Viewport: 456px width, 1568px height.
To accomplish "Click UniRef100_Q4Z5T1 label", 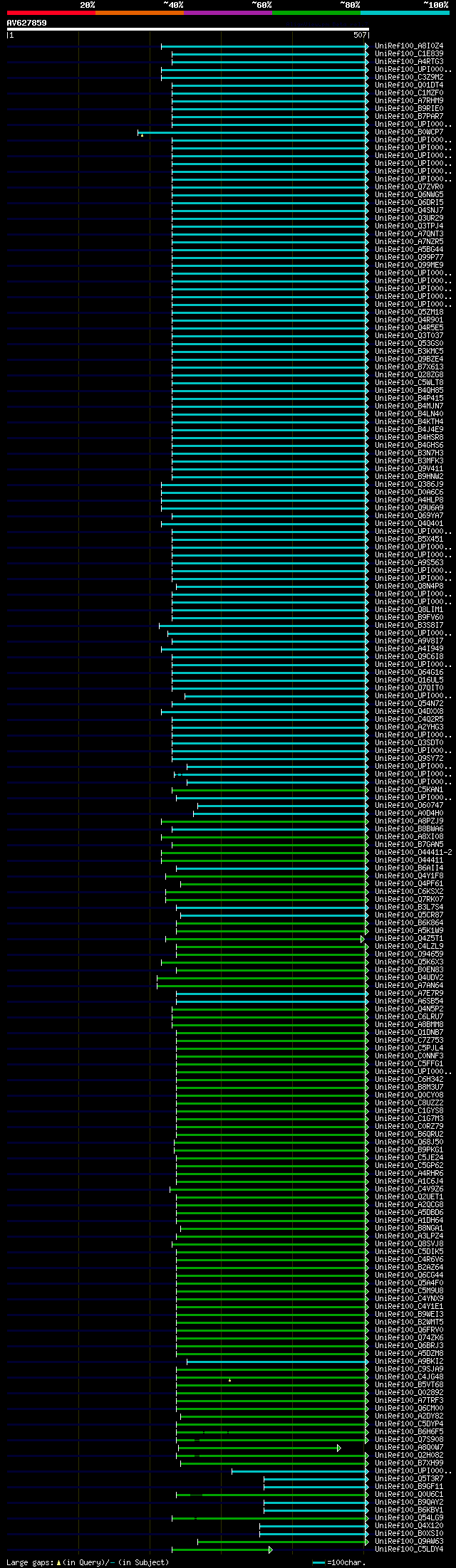I will click(409, 938).
